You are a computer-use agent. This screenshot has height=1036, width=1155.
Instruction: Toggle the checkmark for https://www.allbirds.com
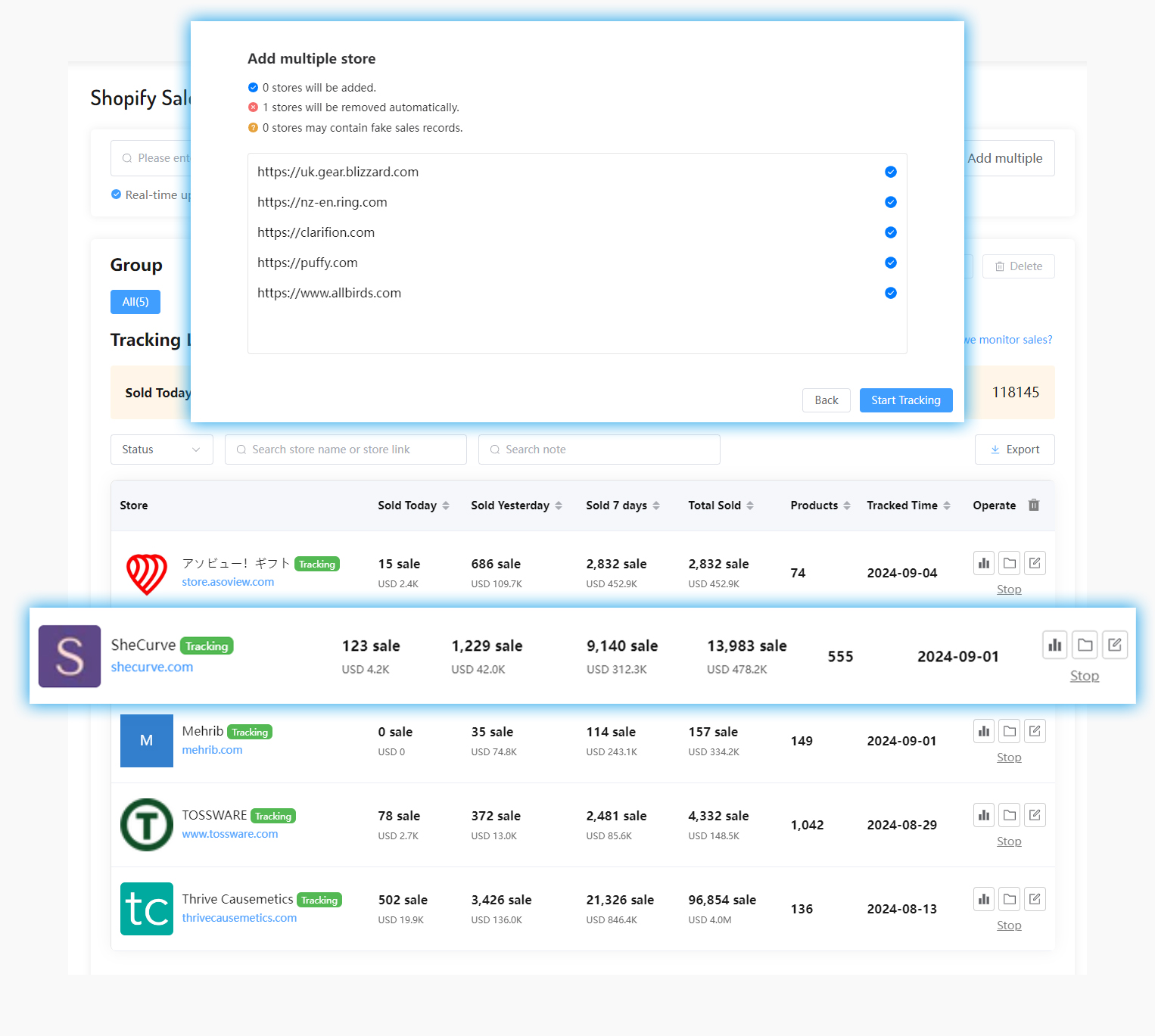(890, 293)
